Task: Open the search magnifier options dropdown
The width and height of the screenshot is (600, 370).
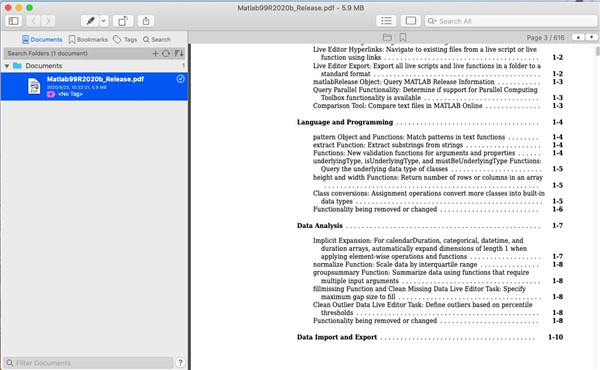Action: click(x=432, y=21)
